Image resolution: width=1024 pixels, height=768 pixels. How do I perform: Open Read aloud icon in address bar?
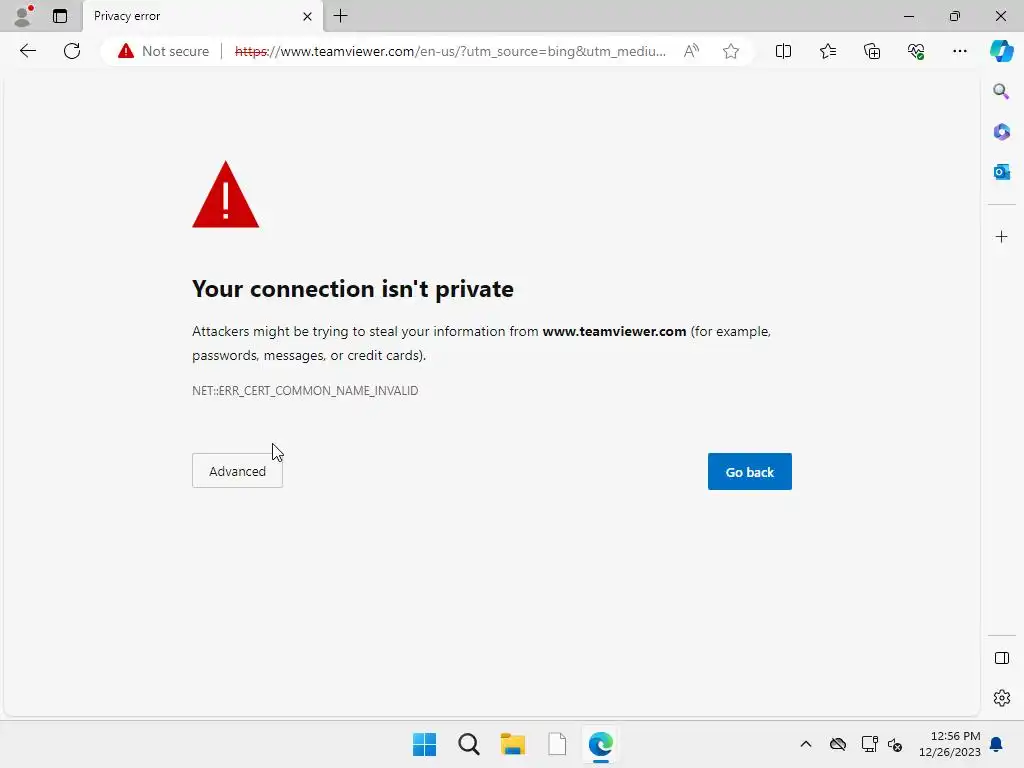point(691,51)
